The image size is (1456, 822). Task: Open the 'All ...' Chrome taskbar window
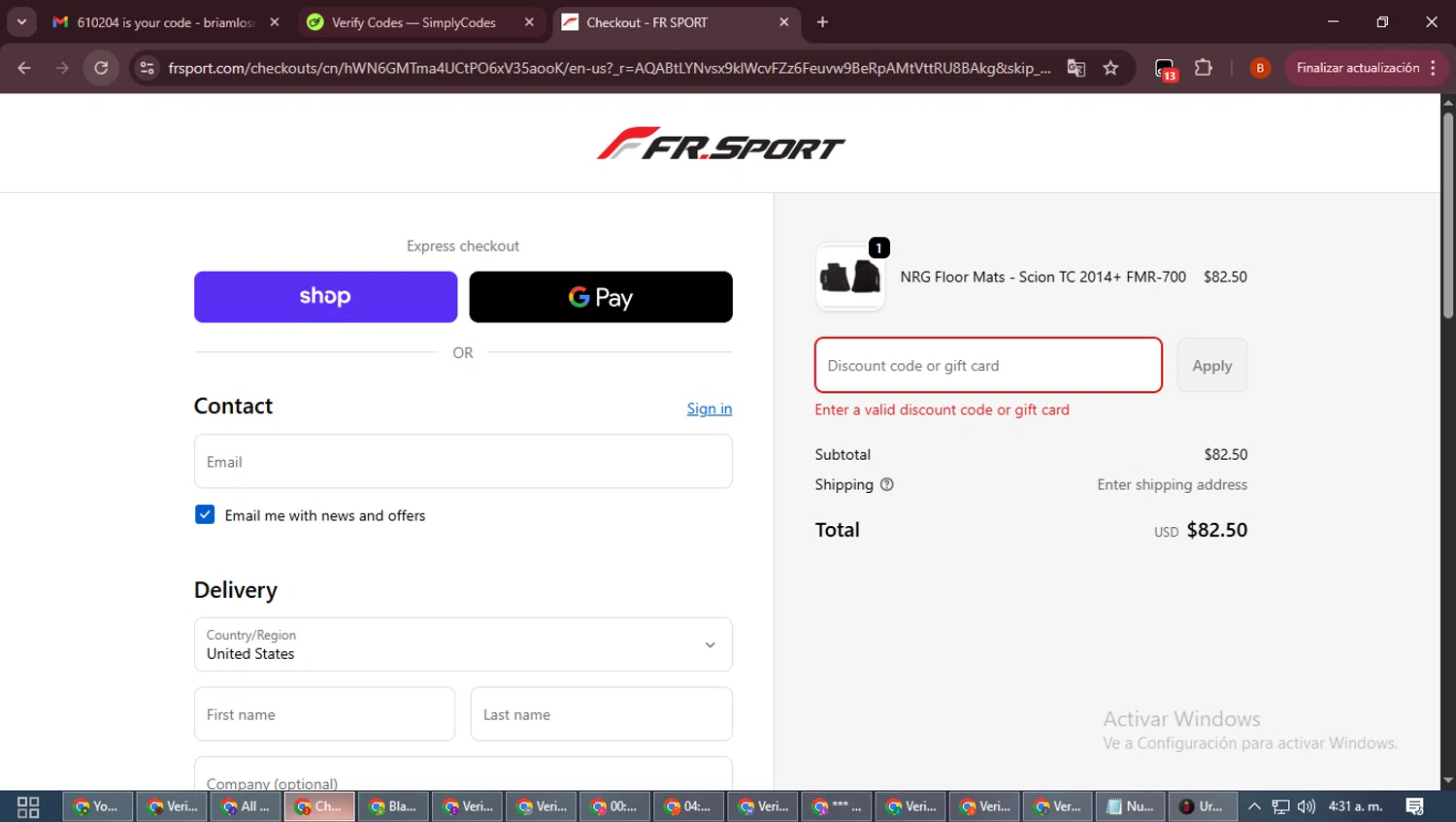coord(246,806)
